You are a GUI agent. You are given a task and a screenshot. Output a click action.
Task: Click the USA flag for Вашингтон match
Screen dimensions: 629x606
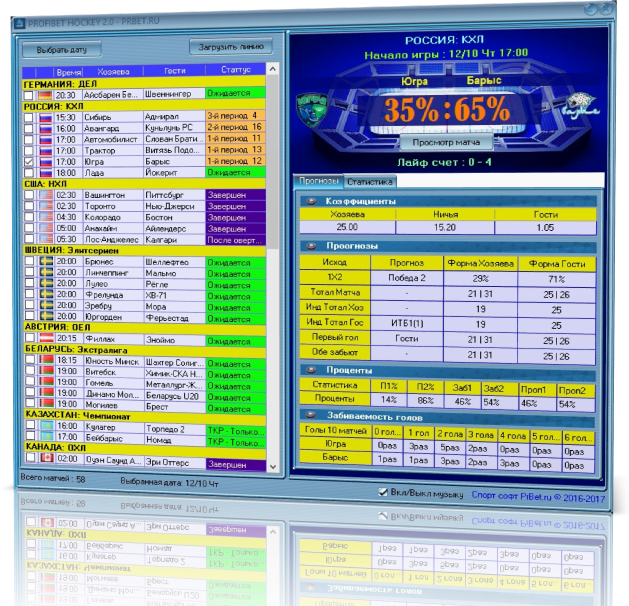(46, 195)
